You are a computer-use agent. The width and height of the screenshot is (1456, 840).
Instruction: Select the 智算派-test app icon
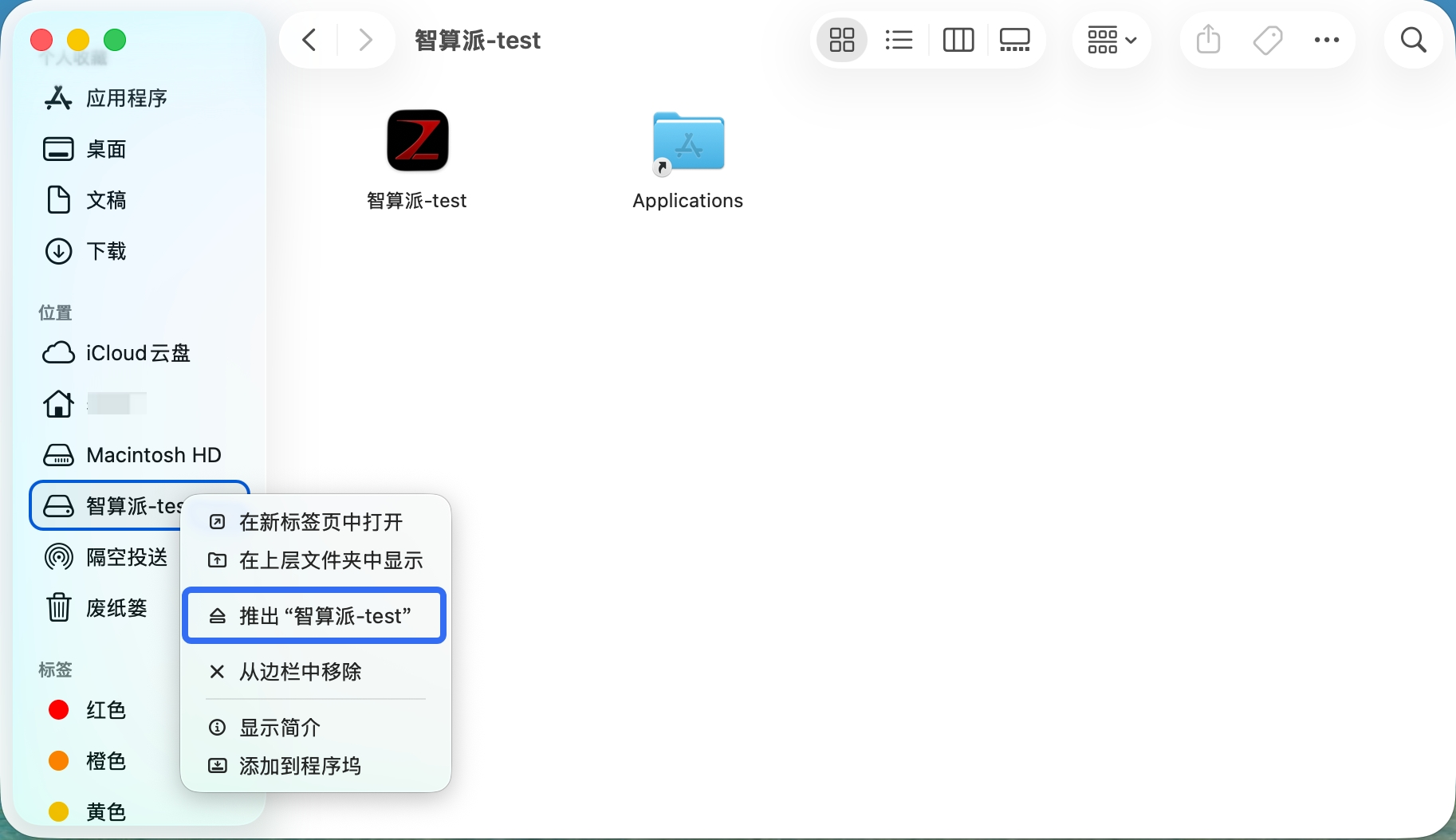[x=417, y=140]
